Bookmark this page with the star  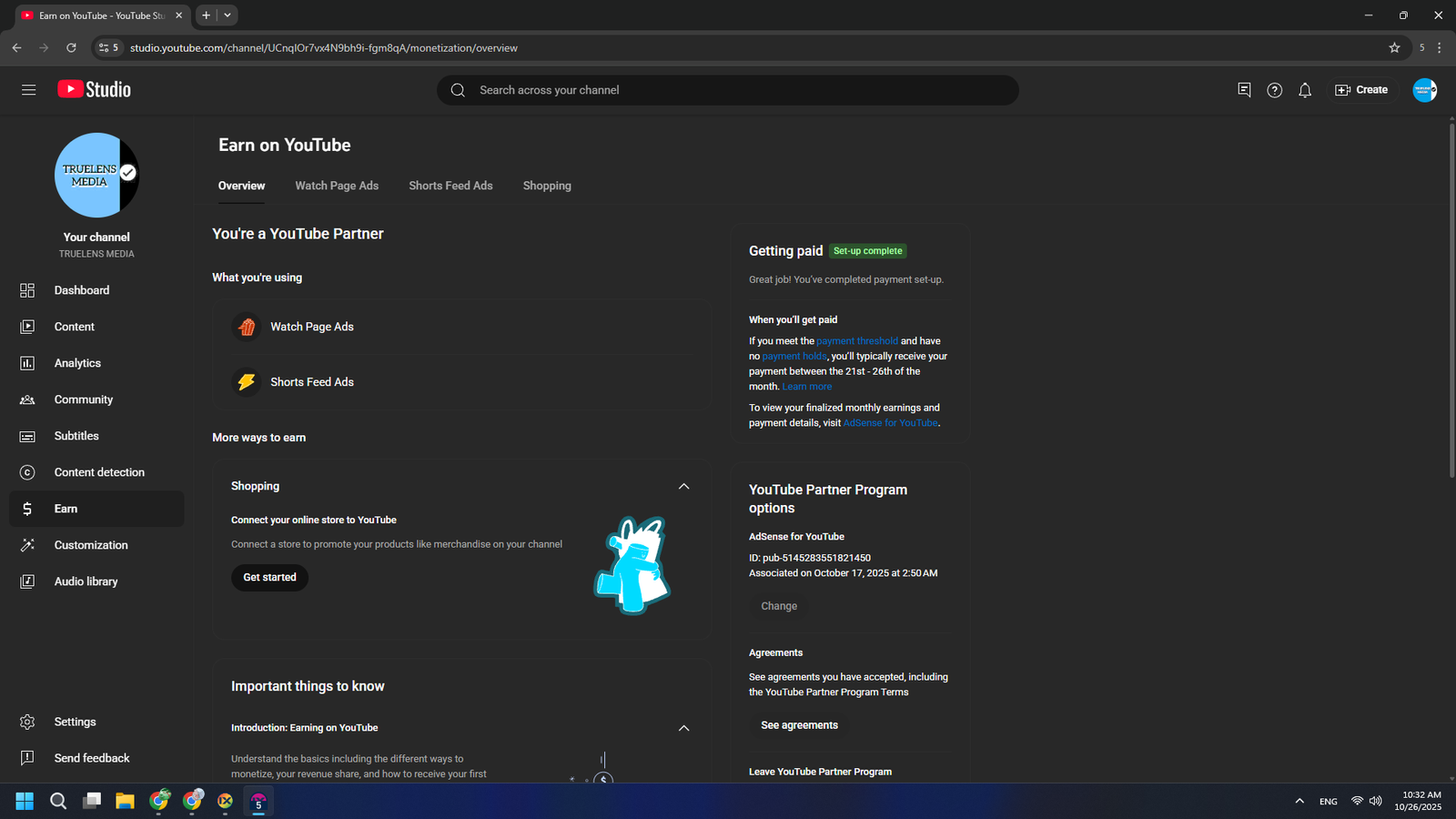[1394, 48]
